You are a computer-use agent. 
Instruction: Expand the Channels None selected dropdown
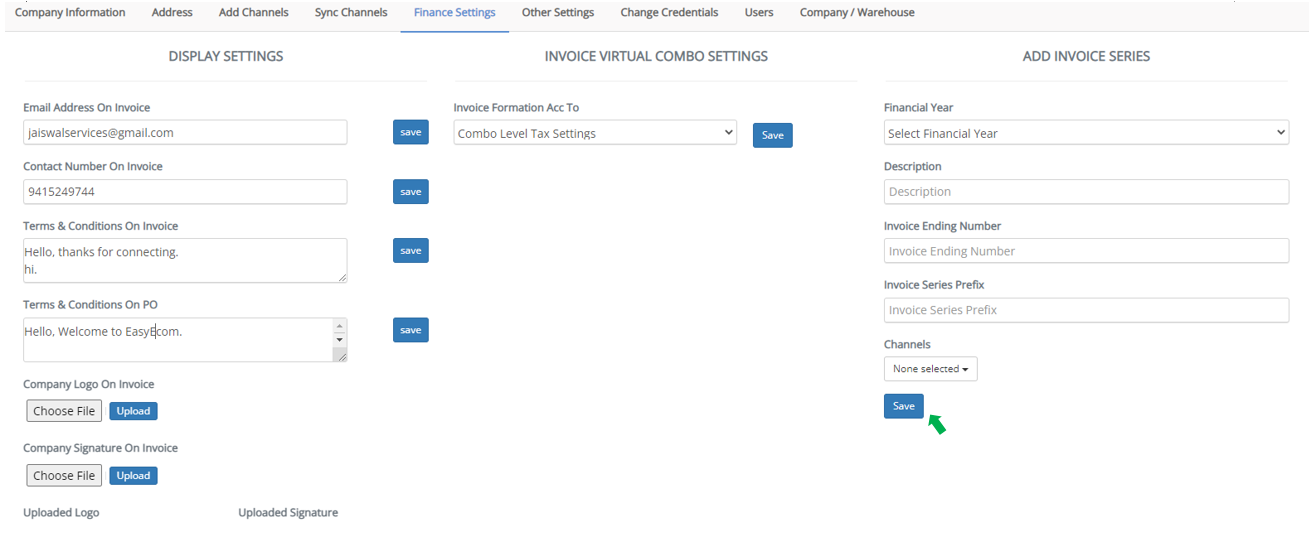931,369
